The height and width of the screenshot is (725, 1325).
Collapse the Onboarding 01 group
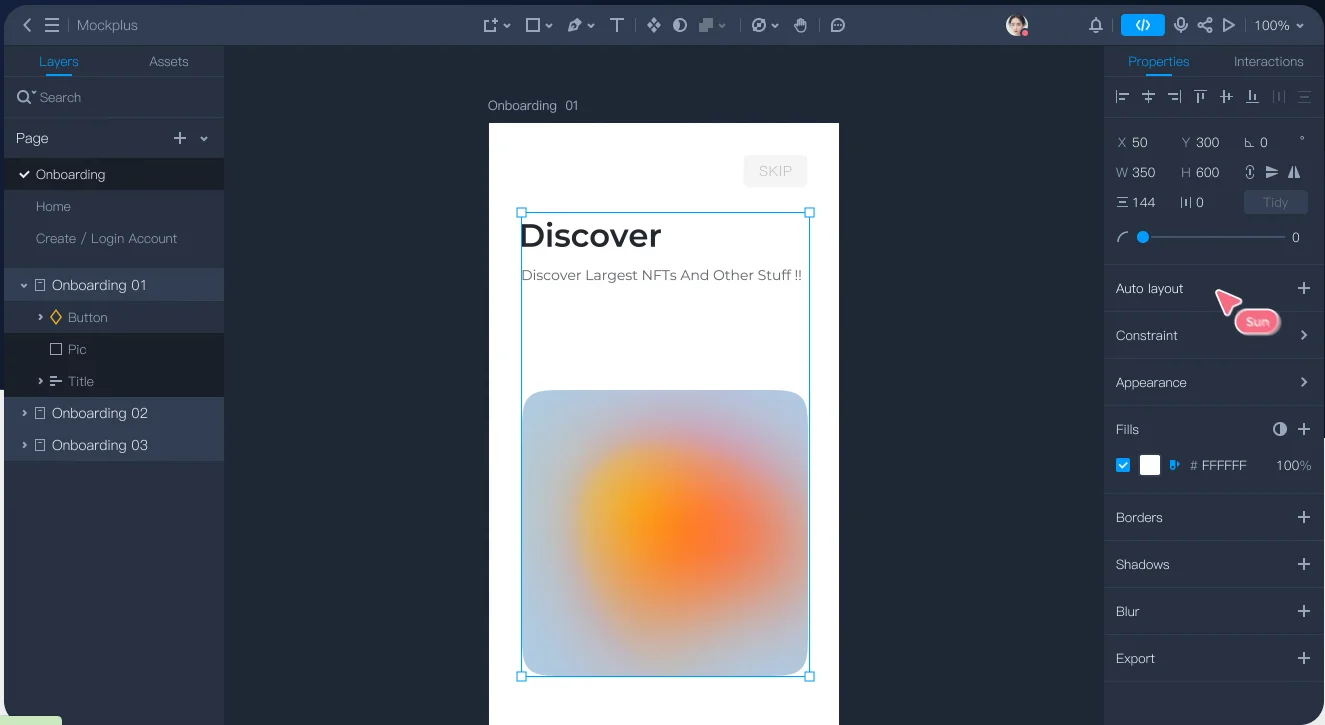24,284
